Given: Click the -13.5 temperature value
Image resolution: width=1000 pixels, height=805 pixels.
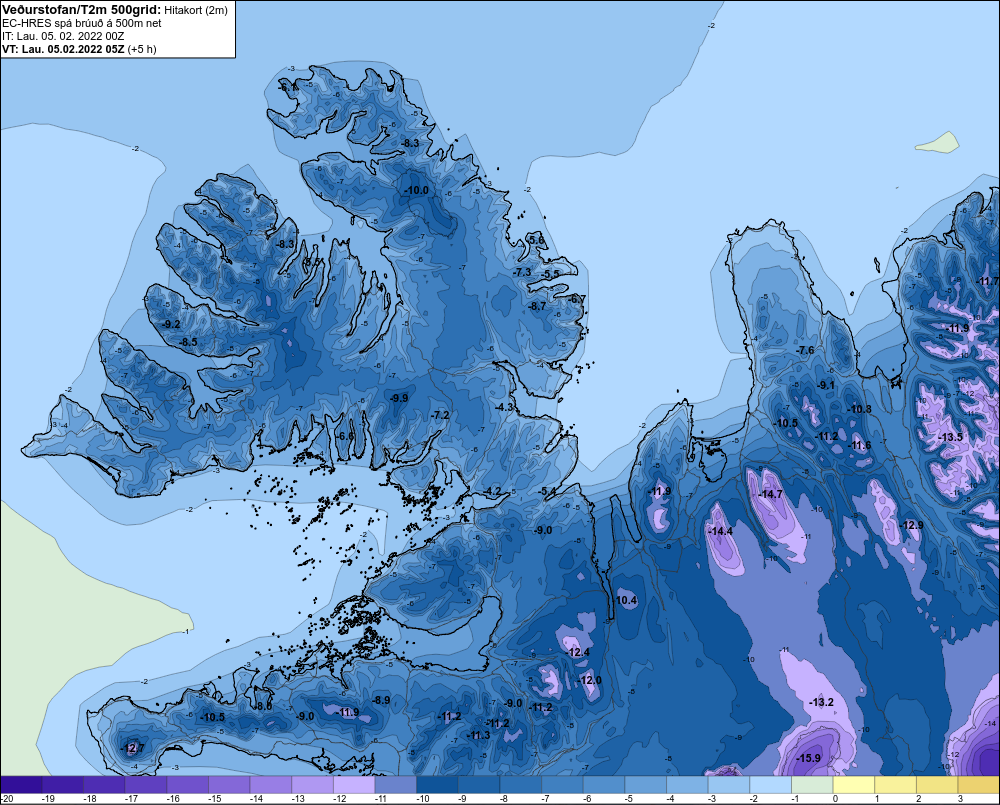Looking at the screenshot, I should (950, 437).
